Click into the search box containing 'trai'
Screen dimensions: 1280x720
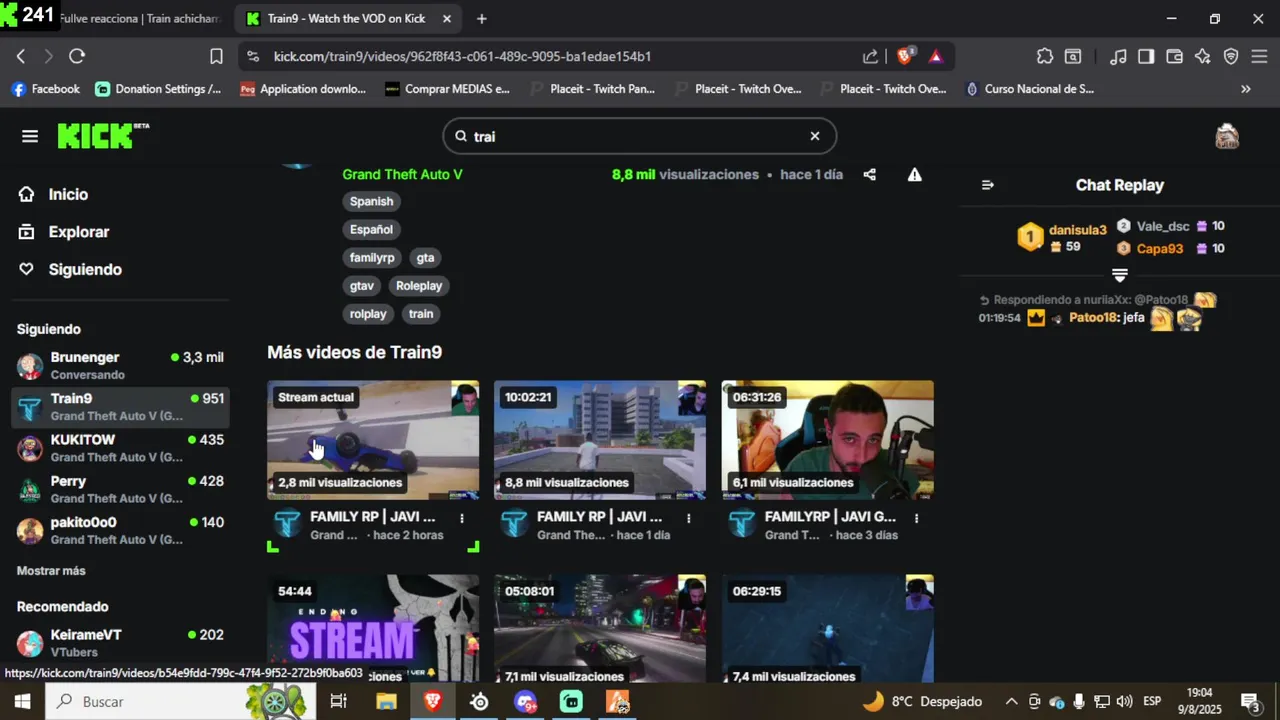(x=638, y=136)
